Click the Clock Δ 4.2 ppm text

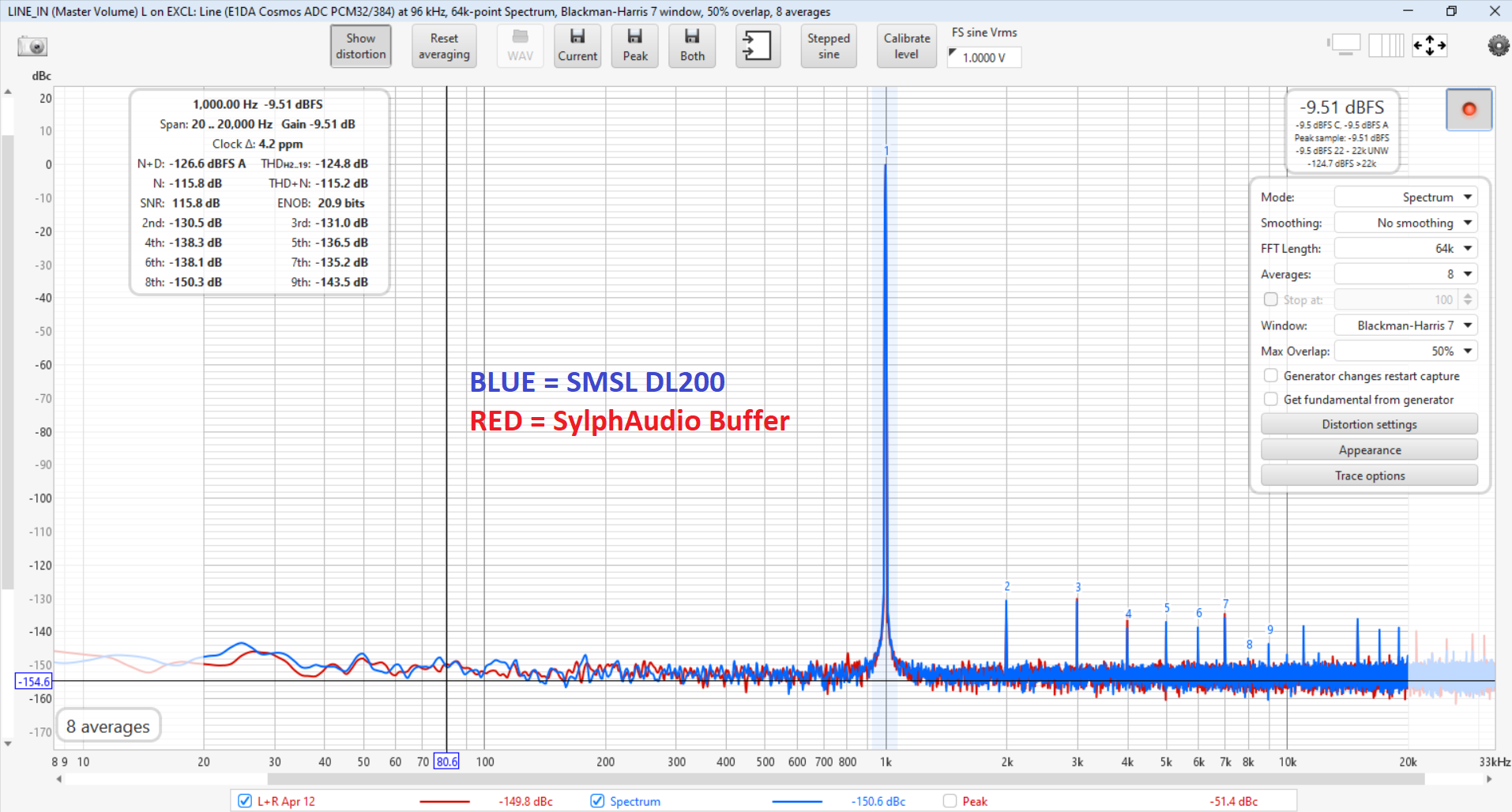258,144
